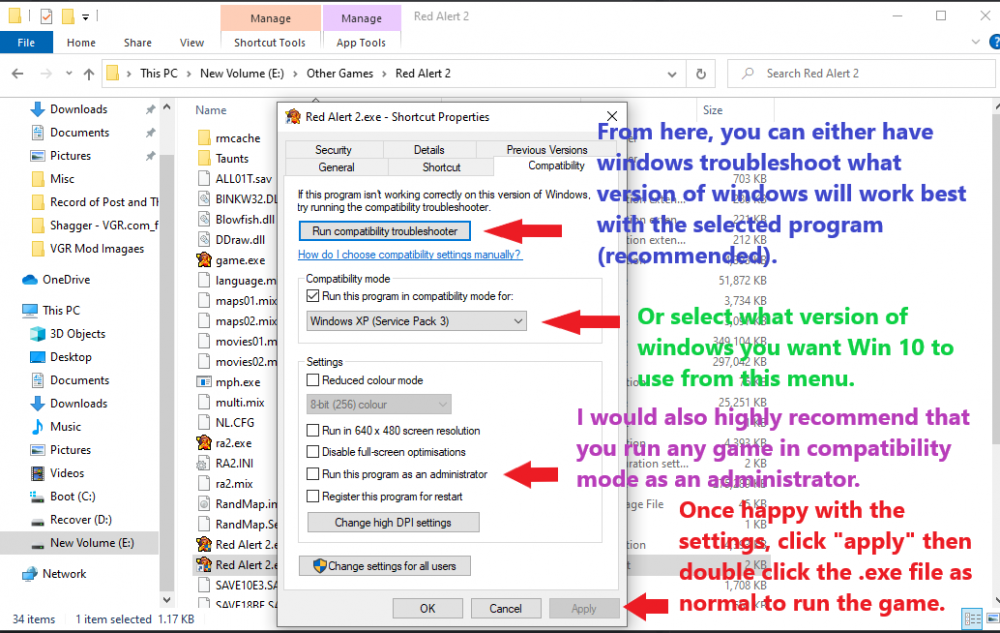Click the New folder quick access icon

point(68,16)
